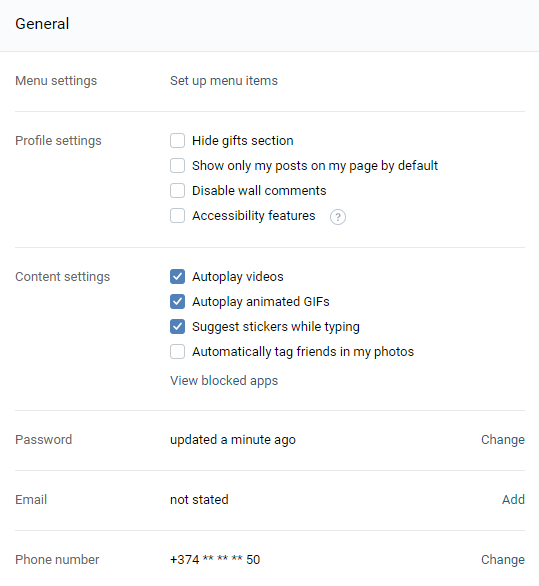Open the Accessibility features help question mark
The height and width of the screenshot is (586, 539).
click(x=338, y=217)
